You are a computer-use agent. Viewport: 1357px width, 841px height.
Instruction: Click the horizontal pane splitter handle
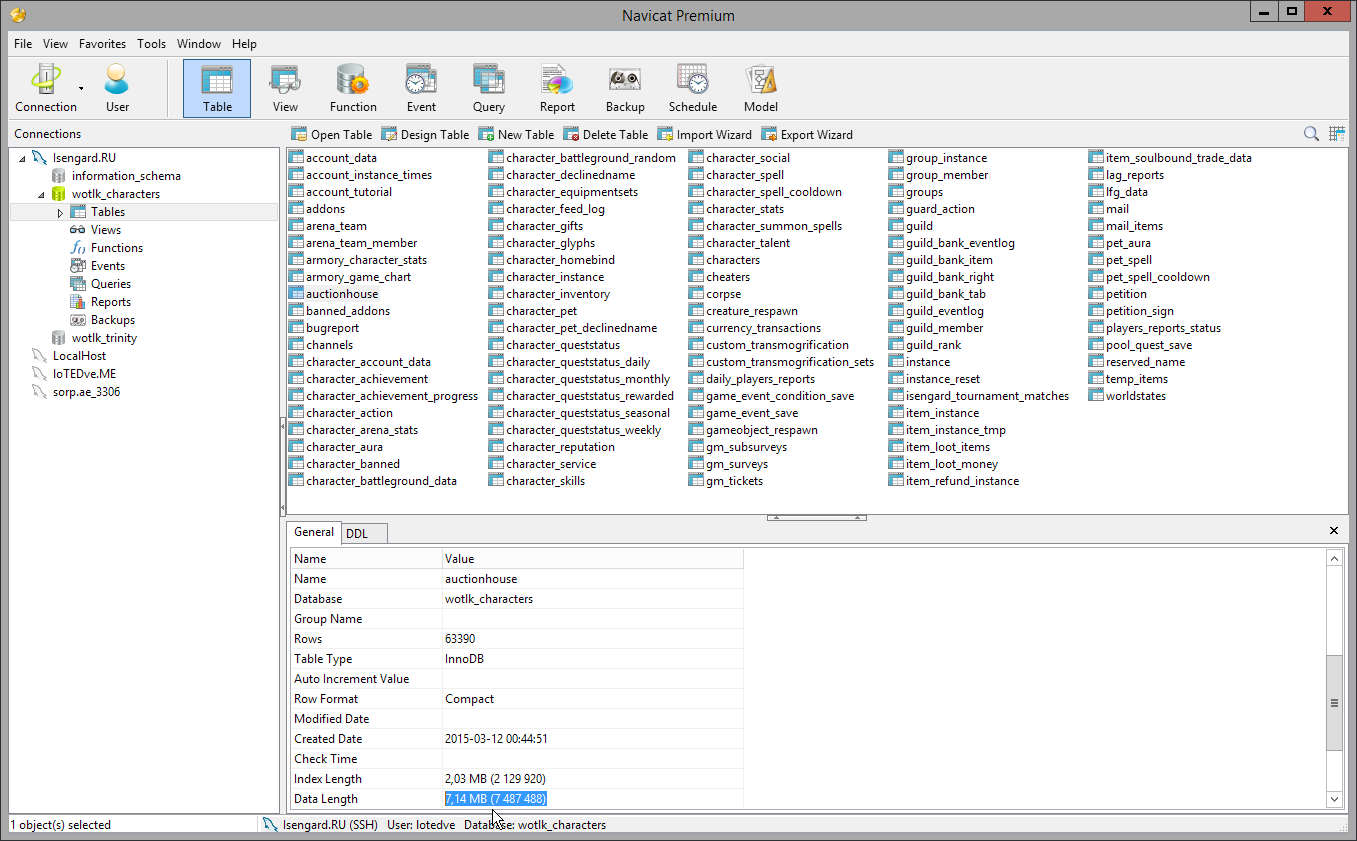816,517
